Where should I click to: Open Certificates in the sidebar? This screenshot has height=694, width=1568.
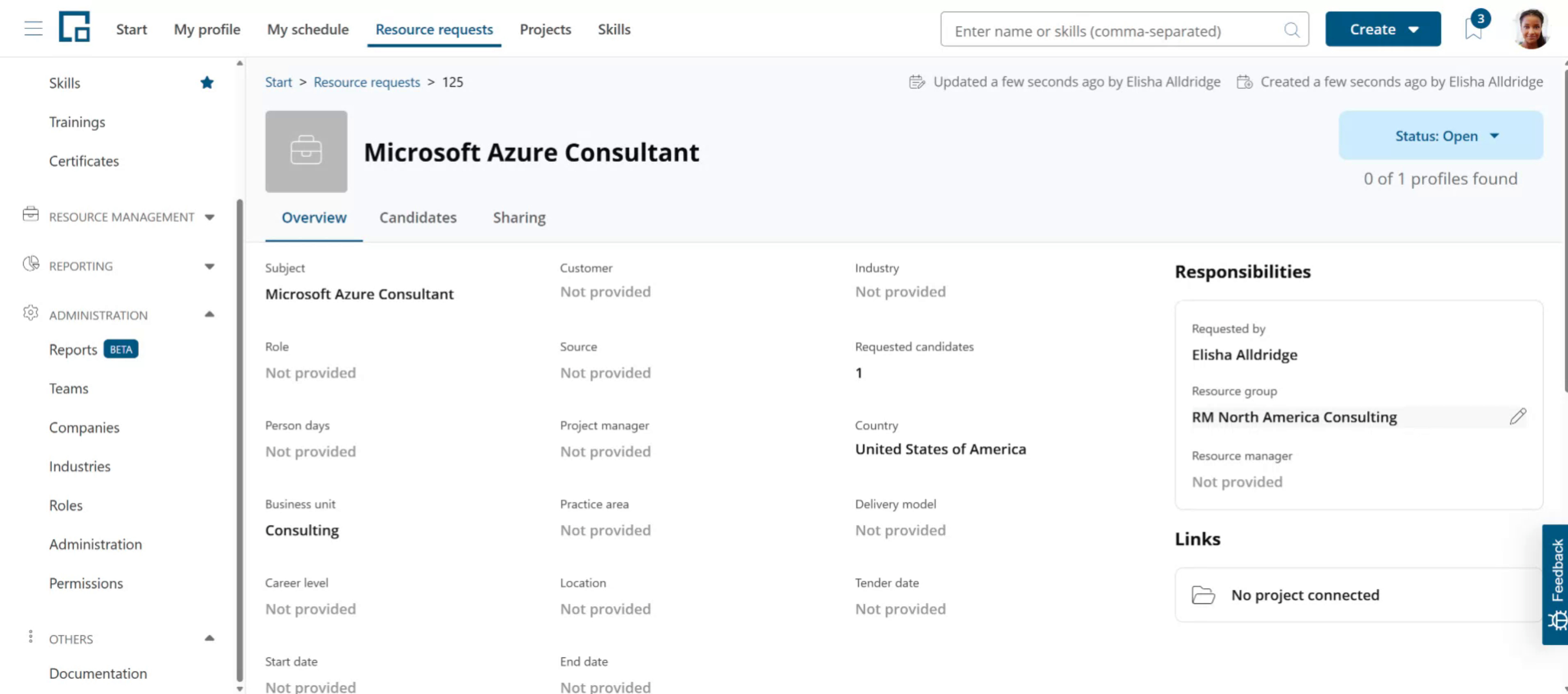(x=83, y=161)
